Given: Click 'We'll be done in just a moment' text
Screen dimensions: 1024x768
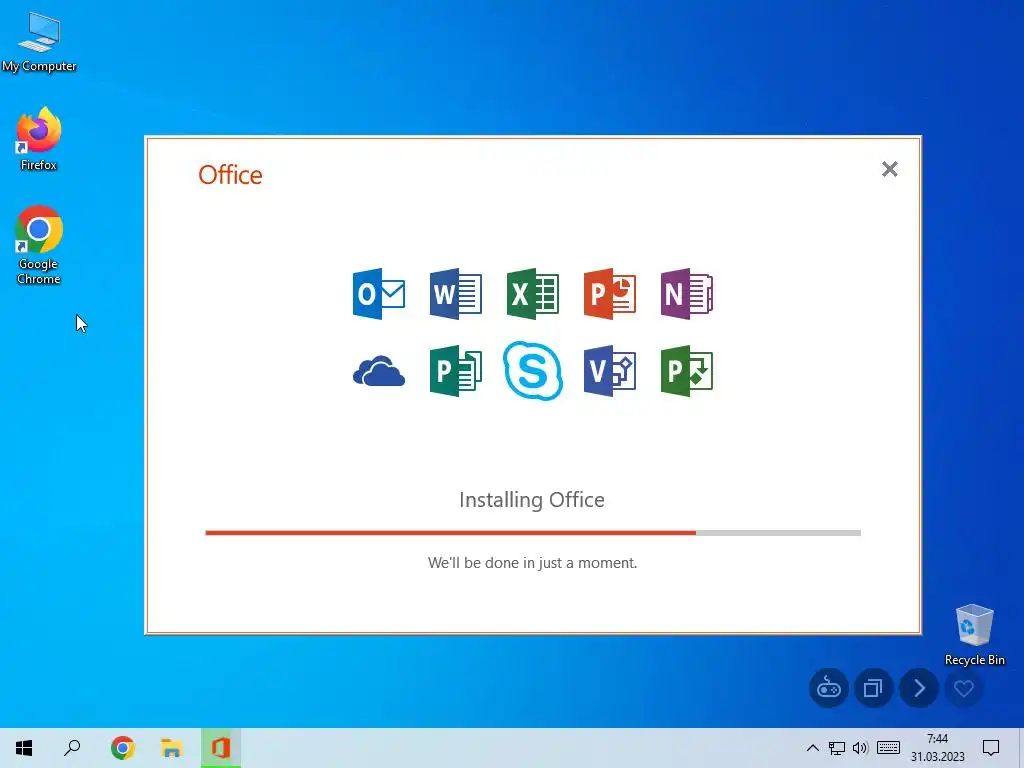Looking at the screenshot, I should (532, 563).
